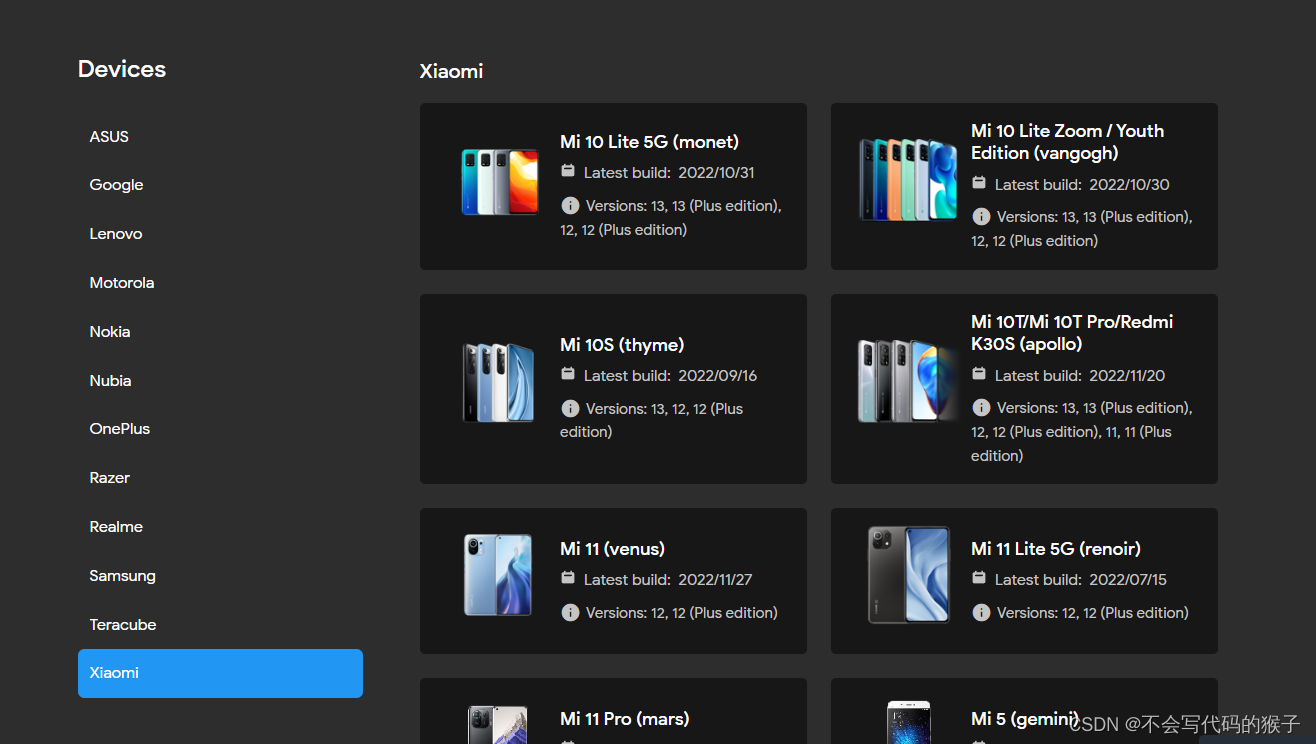Click the Versions text on the thyme card
Viewport: 1316px width, 744px height.
(652, 420)
